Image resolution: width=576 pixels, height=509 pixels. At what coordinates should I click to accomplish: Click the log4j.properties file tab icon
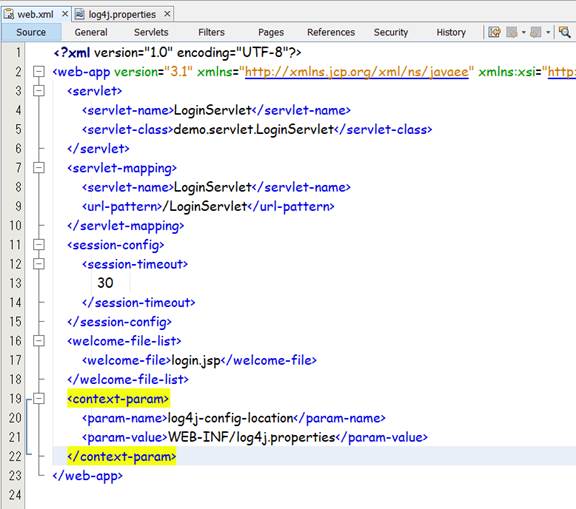click(x=80, y=14)
